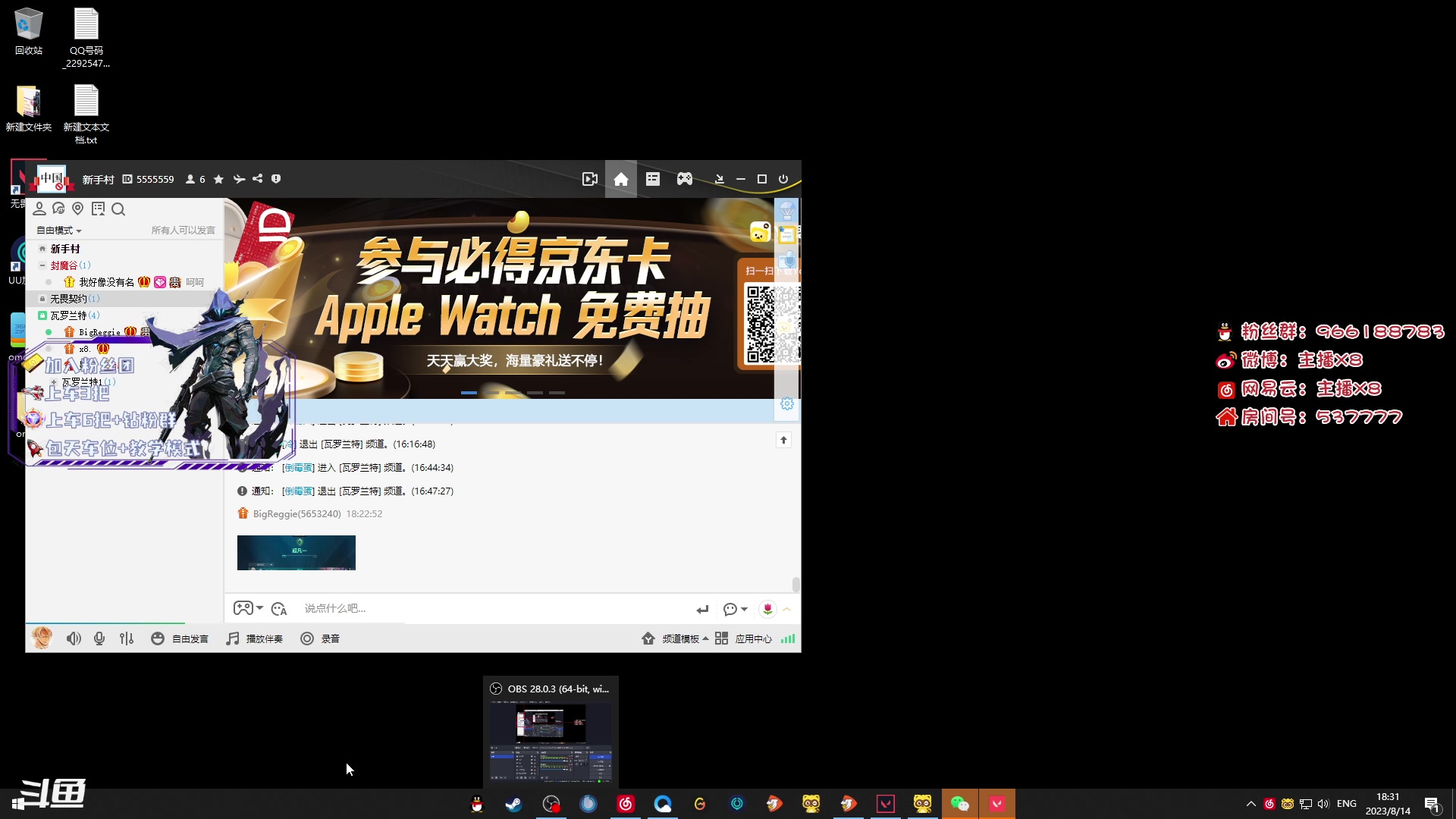Open the shared image thumbnail in chat
The image size is (1456, 819).
296,553
